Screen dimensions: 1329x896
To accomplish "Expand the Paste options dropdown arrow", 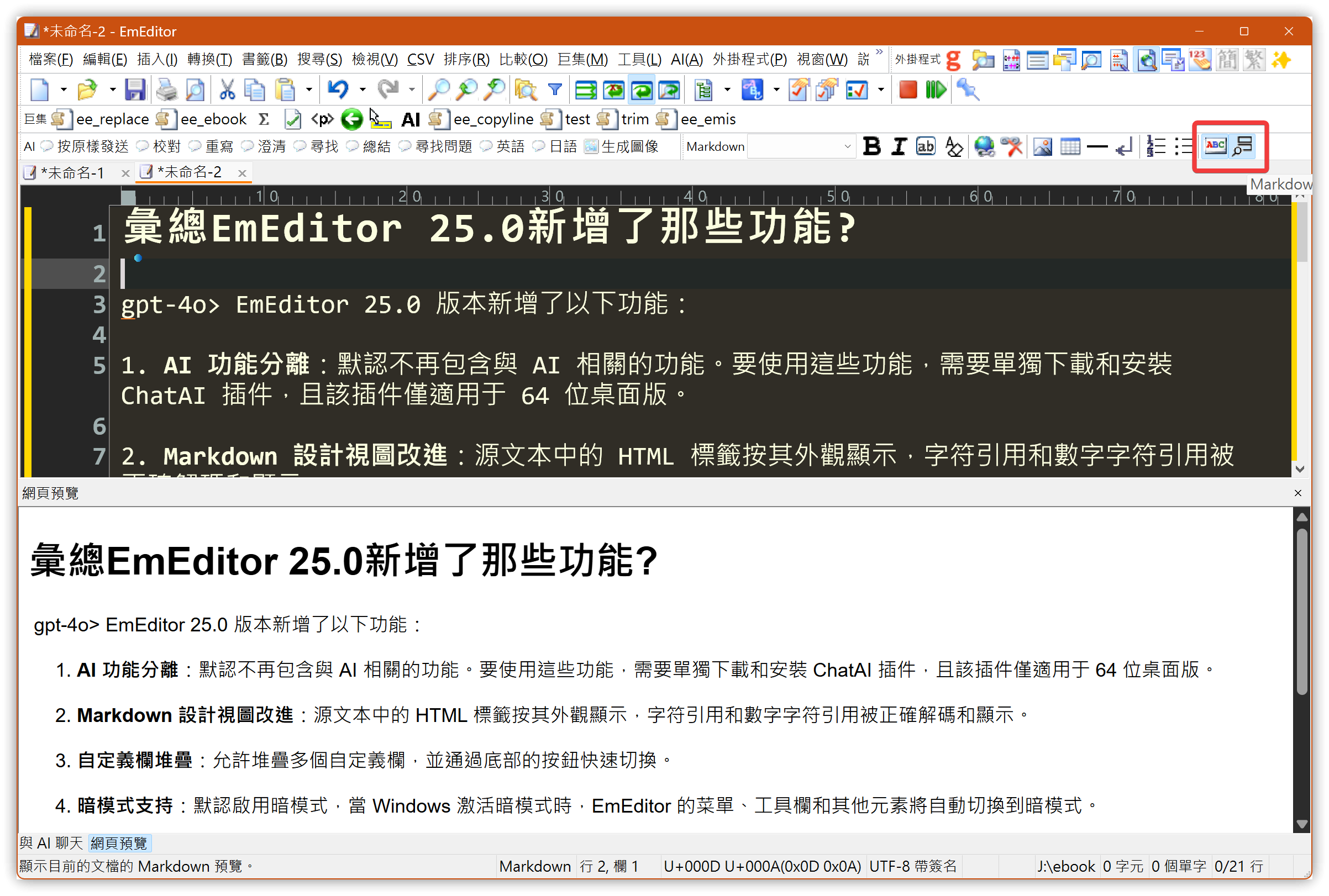I will pos(309,89).
